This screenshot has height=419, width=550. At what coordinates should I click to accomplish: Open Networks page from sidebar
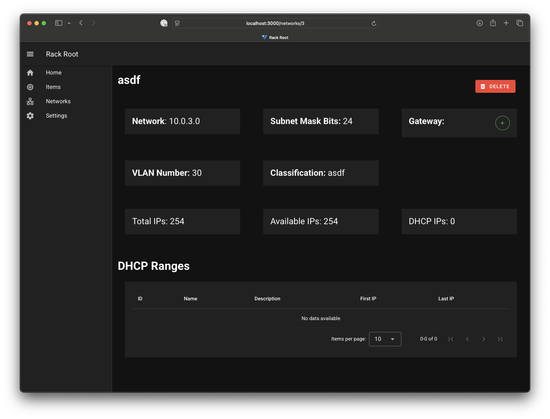58,101
